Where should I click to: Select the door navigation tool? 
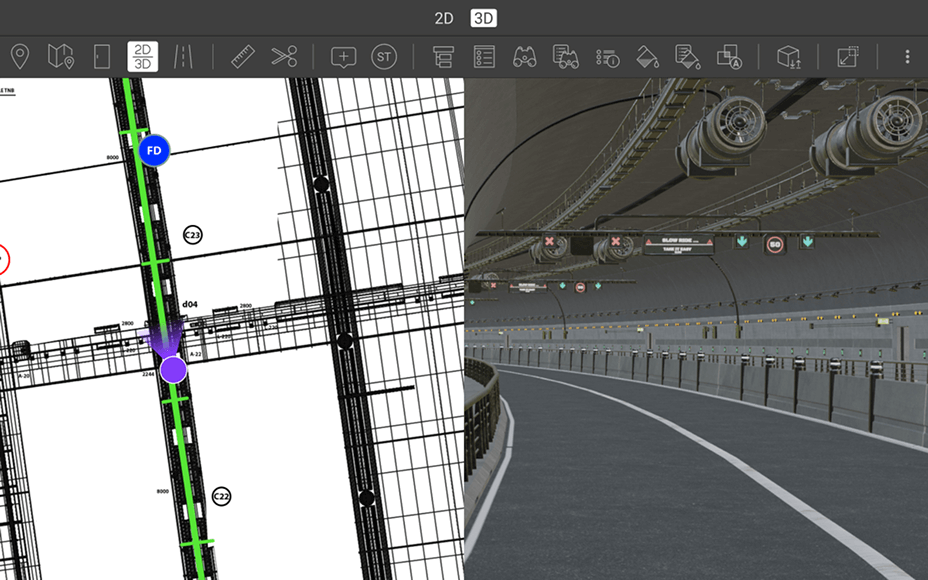(100, 56)
